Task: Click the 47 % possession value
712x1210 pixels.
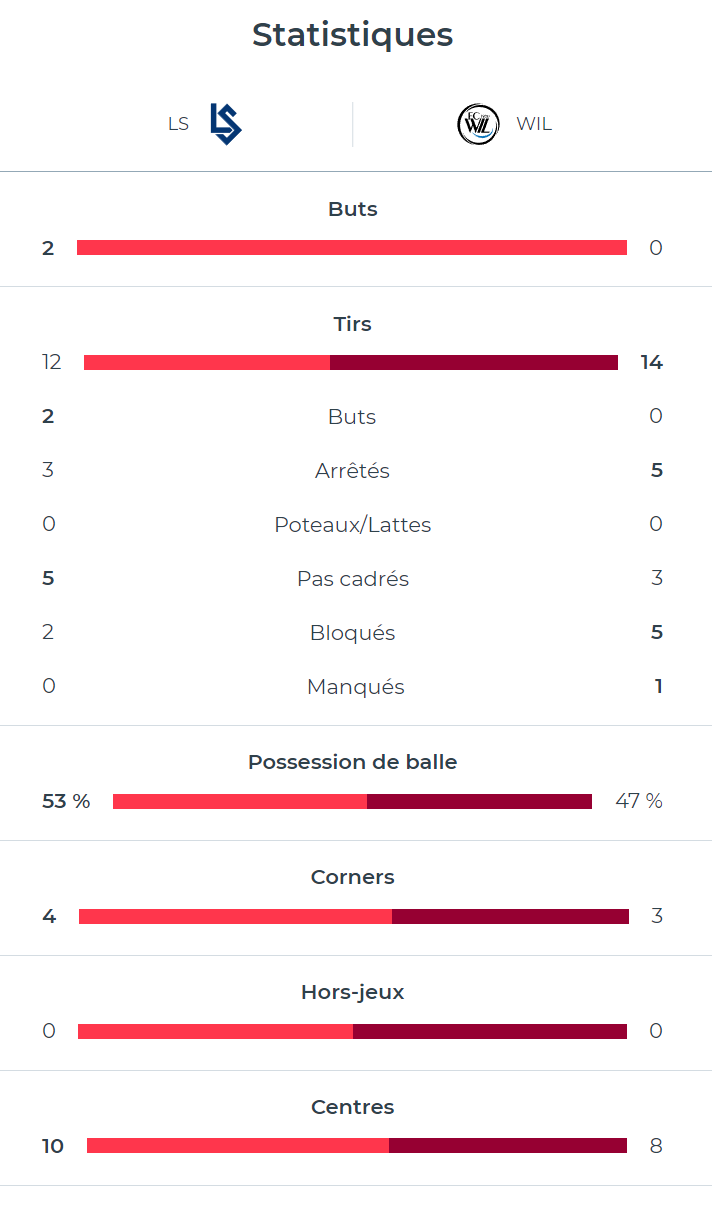Action: (x=639, y=801)
